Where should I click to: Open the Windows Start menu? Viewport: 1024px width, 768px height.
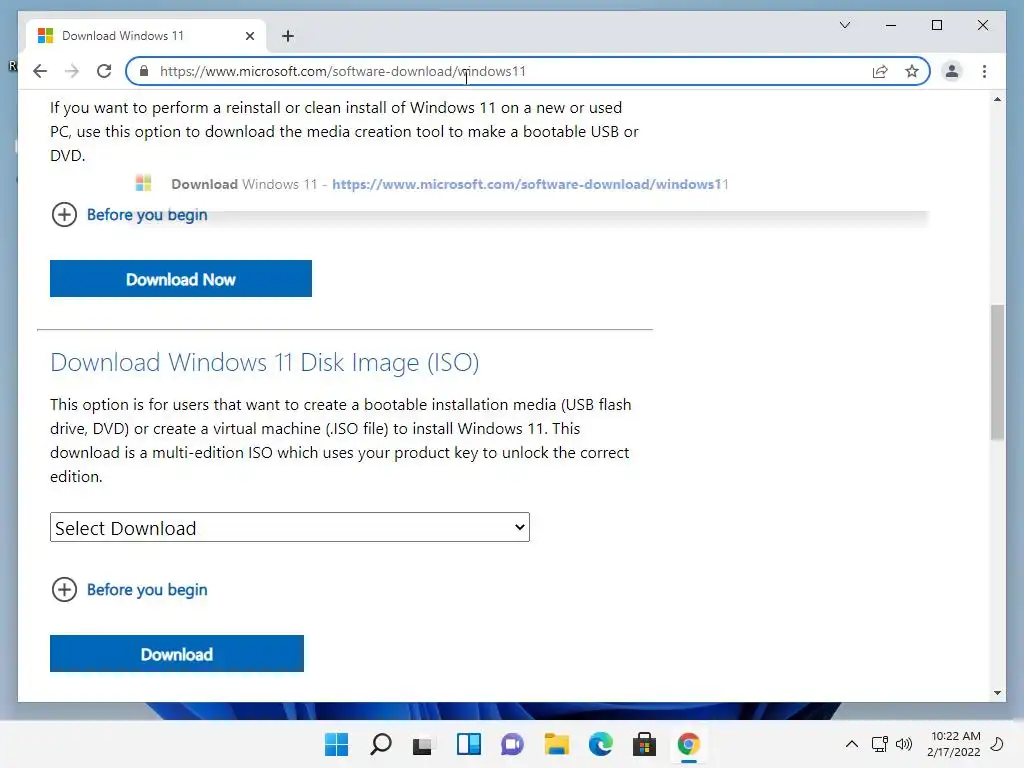point(337,744)
